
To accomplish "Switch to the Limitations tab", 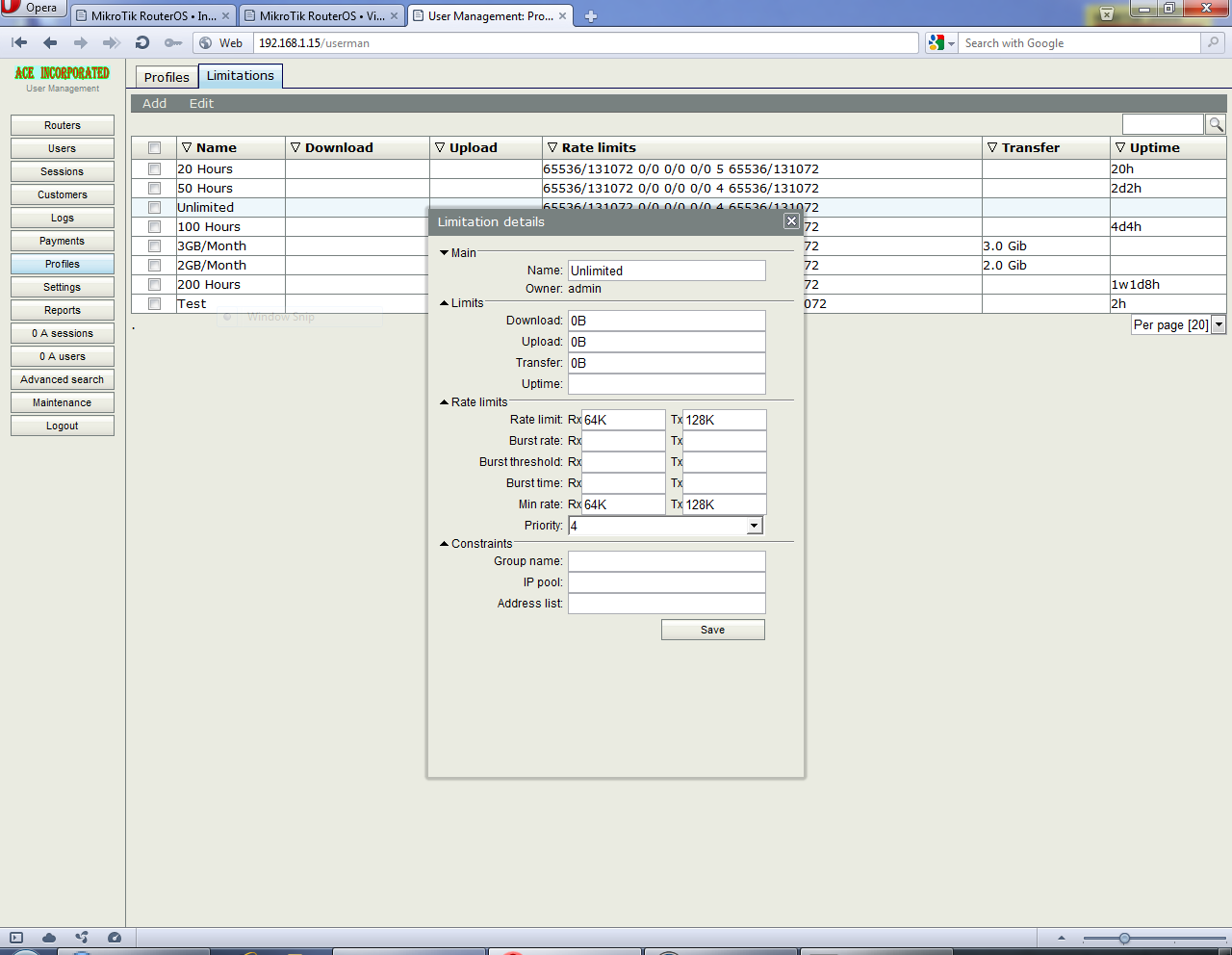I will pyautogui.click(x=241, y=76).
